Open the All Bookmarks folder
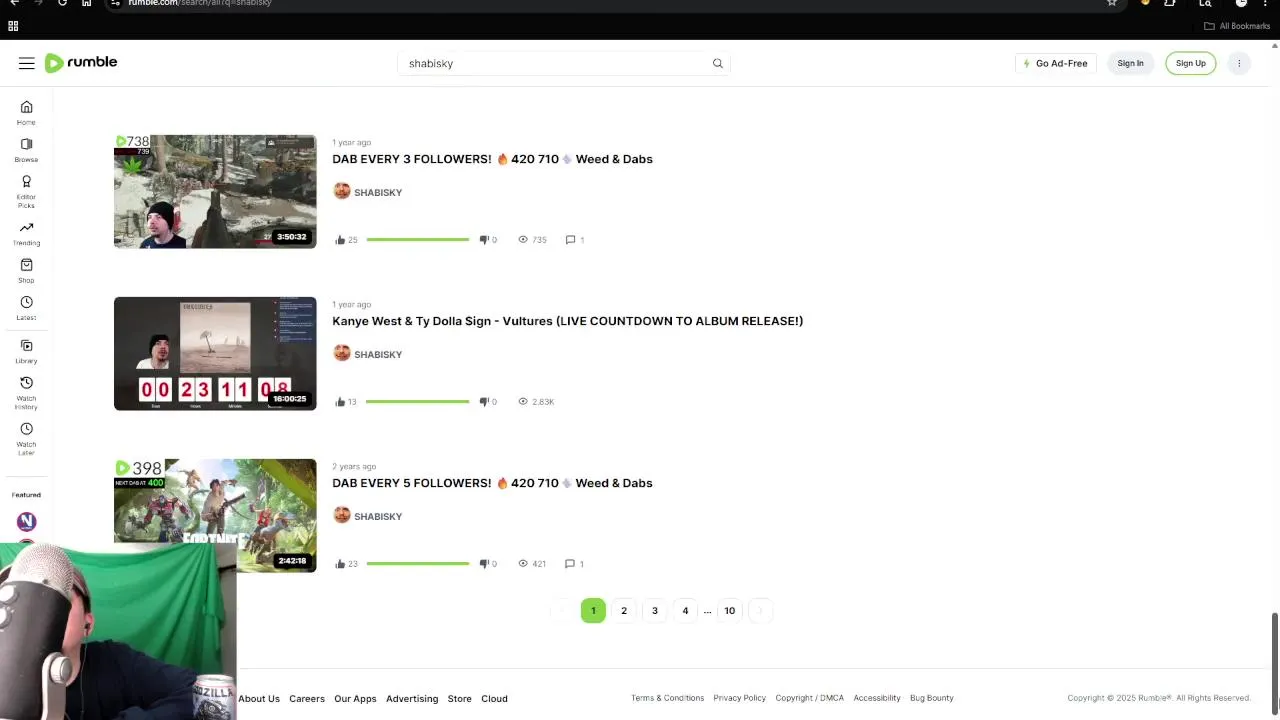This screenshot has height=720, width=1280. click(1236, 26)
